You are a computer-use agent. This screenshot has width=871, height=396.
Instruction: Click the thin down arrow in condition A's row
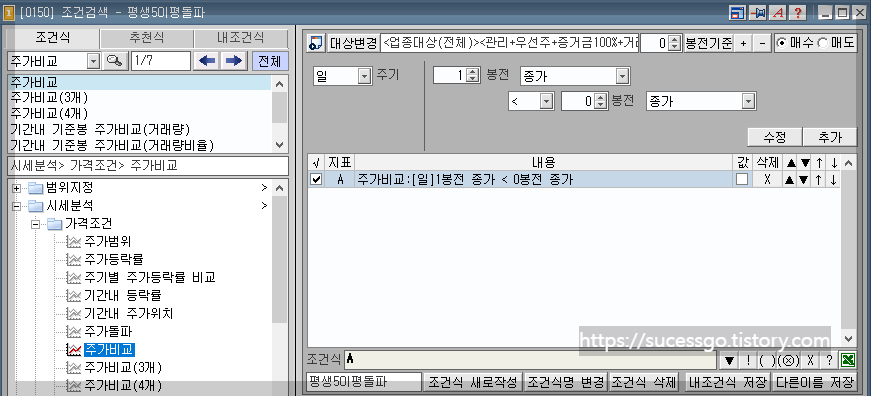(834, 179)
